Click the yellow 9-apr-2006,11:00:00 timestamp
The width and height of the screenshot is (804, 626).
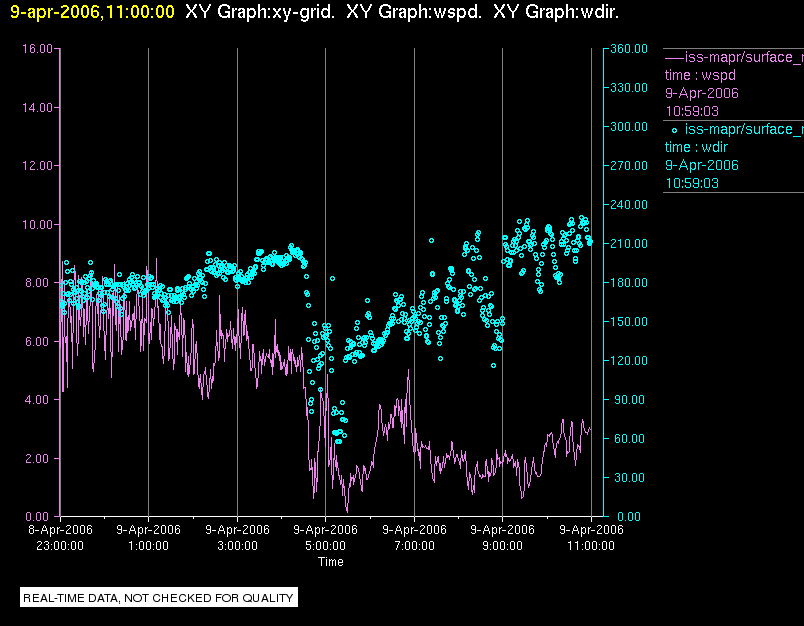(x=92, y=12)
